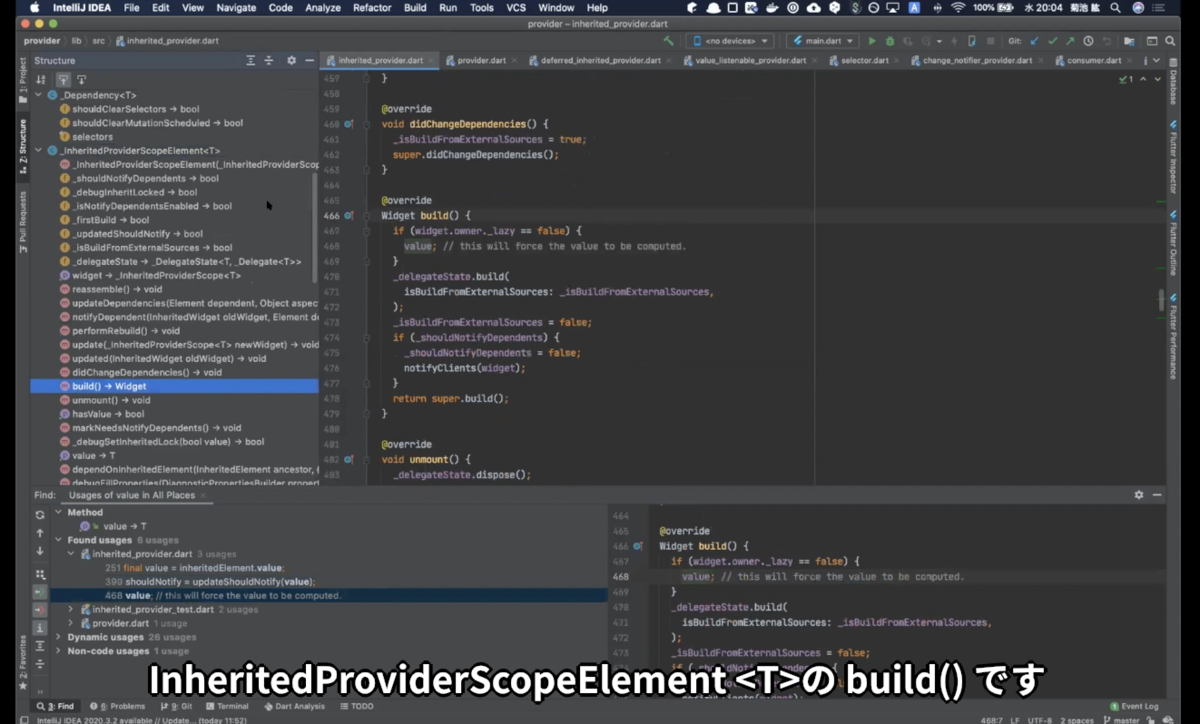Screen dimensions: 1200x724
Task: Open Flutter Inspector side panel
Action: (x=1173, y=157)
